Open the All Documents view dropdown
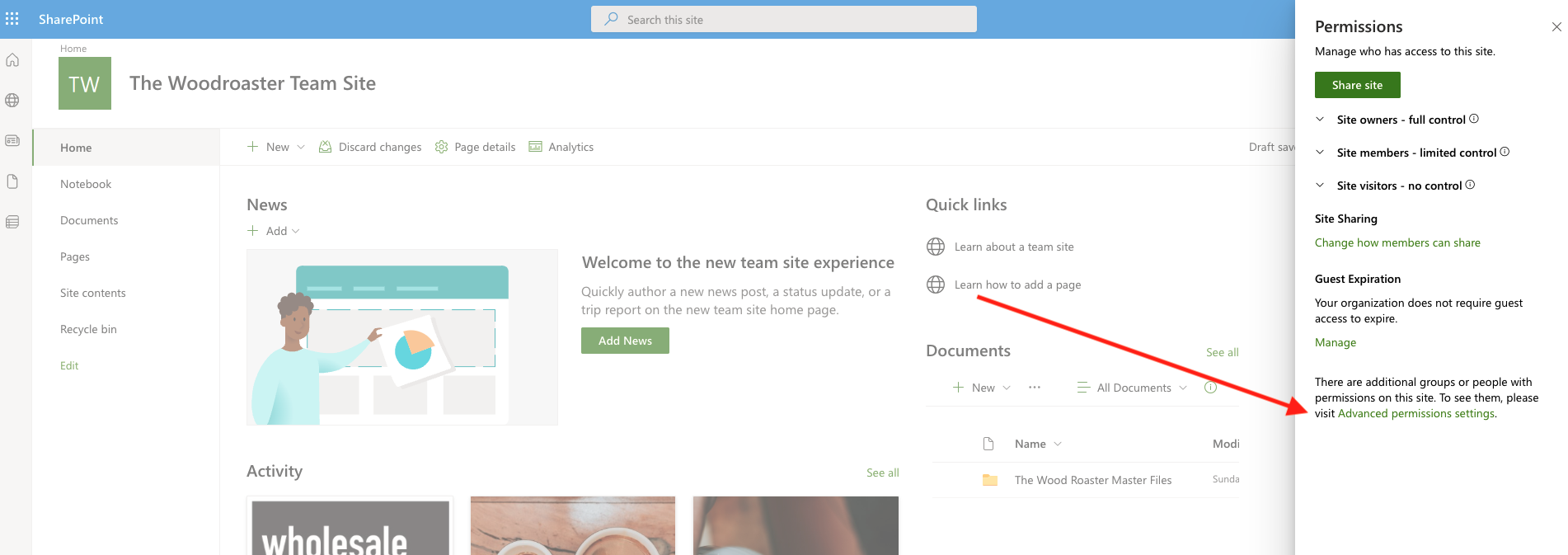 point(1133,388)
